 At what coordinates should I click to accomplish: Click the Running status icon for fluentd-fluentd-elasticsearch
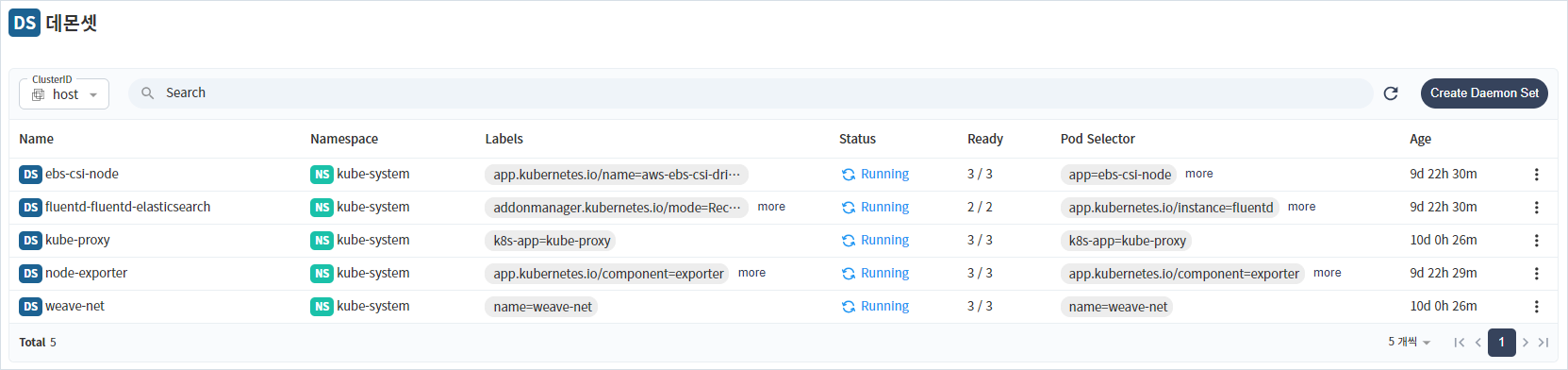tap(849, 208)
